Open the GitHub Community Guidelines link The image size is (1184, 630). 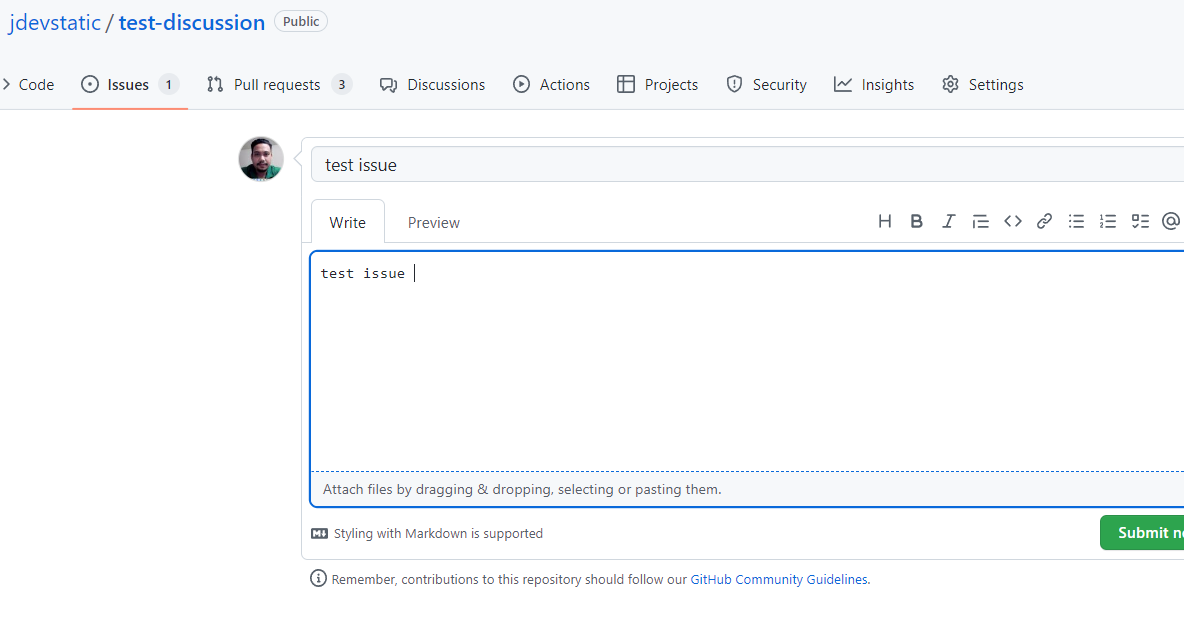point(779,579)
